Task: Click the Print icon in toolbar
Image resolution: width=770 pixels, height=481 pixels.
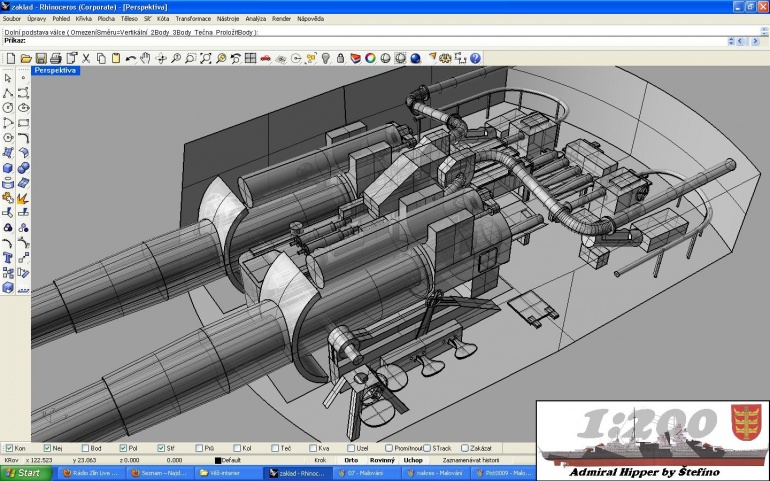Action: [x=55, y=58]
